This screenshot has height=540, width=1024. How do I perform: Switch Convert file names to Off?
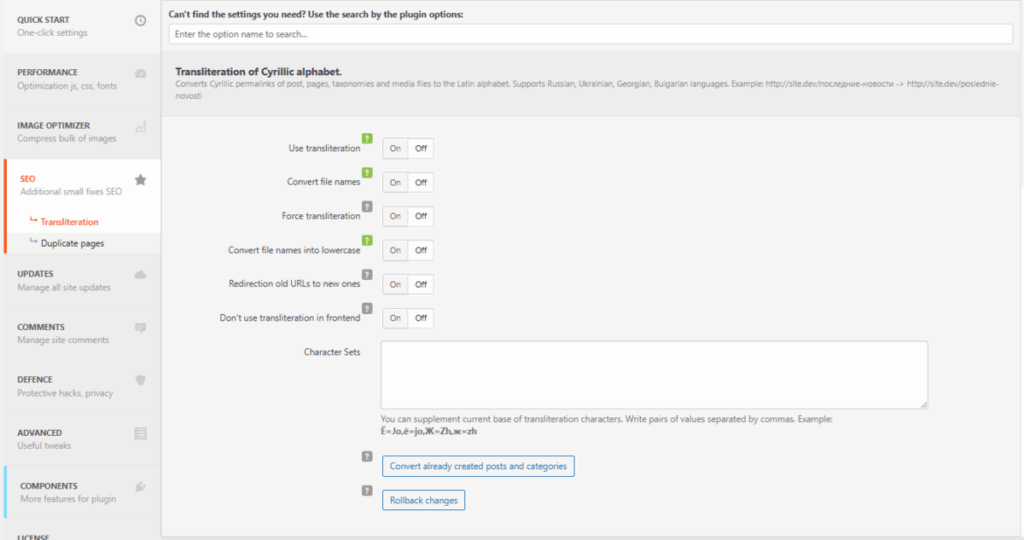tap(421, 183)
